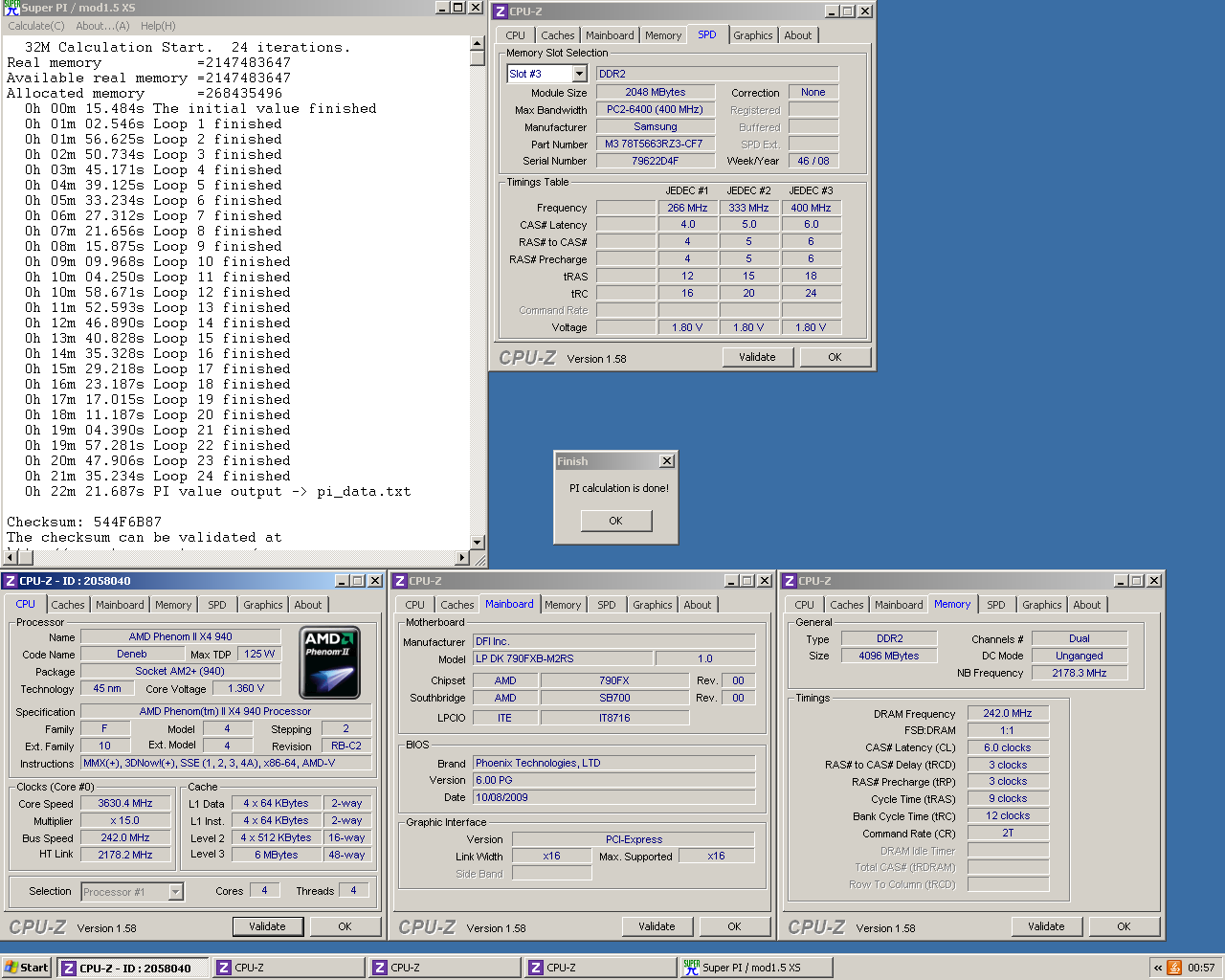This screenshot has width=1225, height=980.
Task: Click the NB Frequency 2178.3 MHz field
Action: [x=1080, y=673]
